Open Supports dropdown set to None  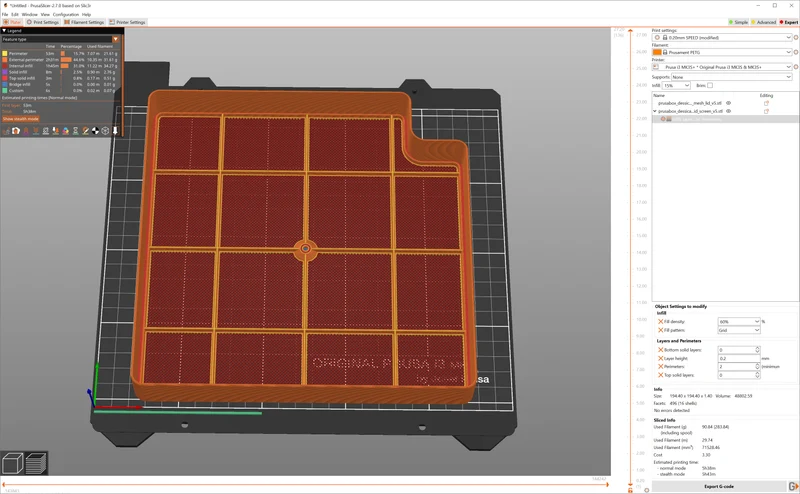731,77
